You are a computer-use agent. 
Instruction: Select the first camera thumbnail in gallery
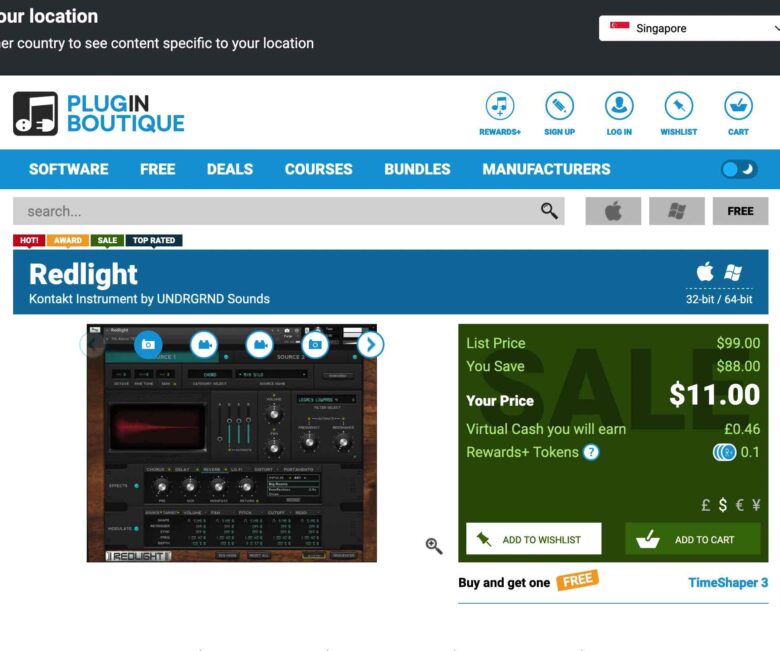point(148,344)
